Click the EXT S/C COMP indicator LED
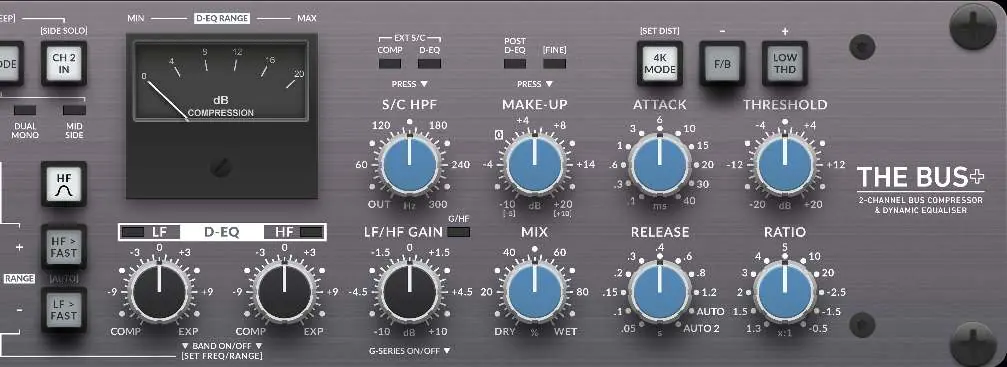This screenshot has width=1007, height=367. pos(390,64)
